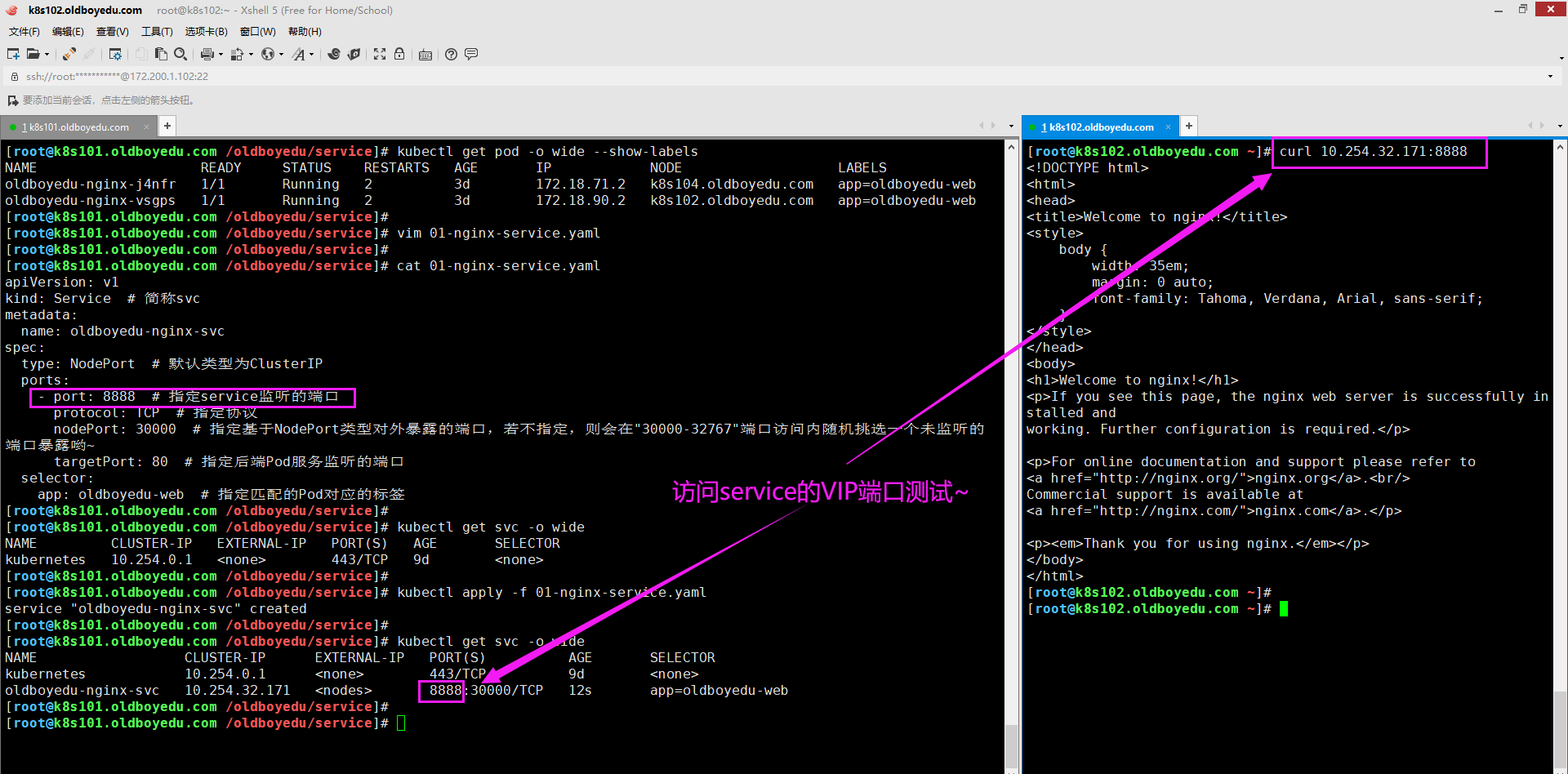Toggle full screen mode icon

[x=380, y=54]
